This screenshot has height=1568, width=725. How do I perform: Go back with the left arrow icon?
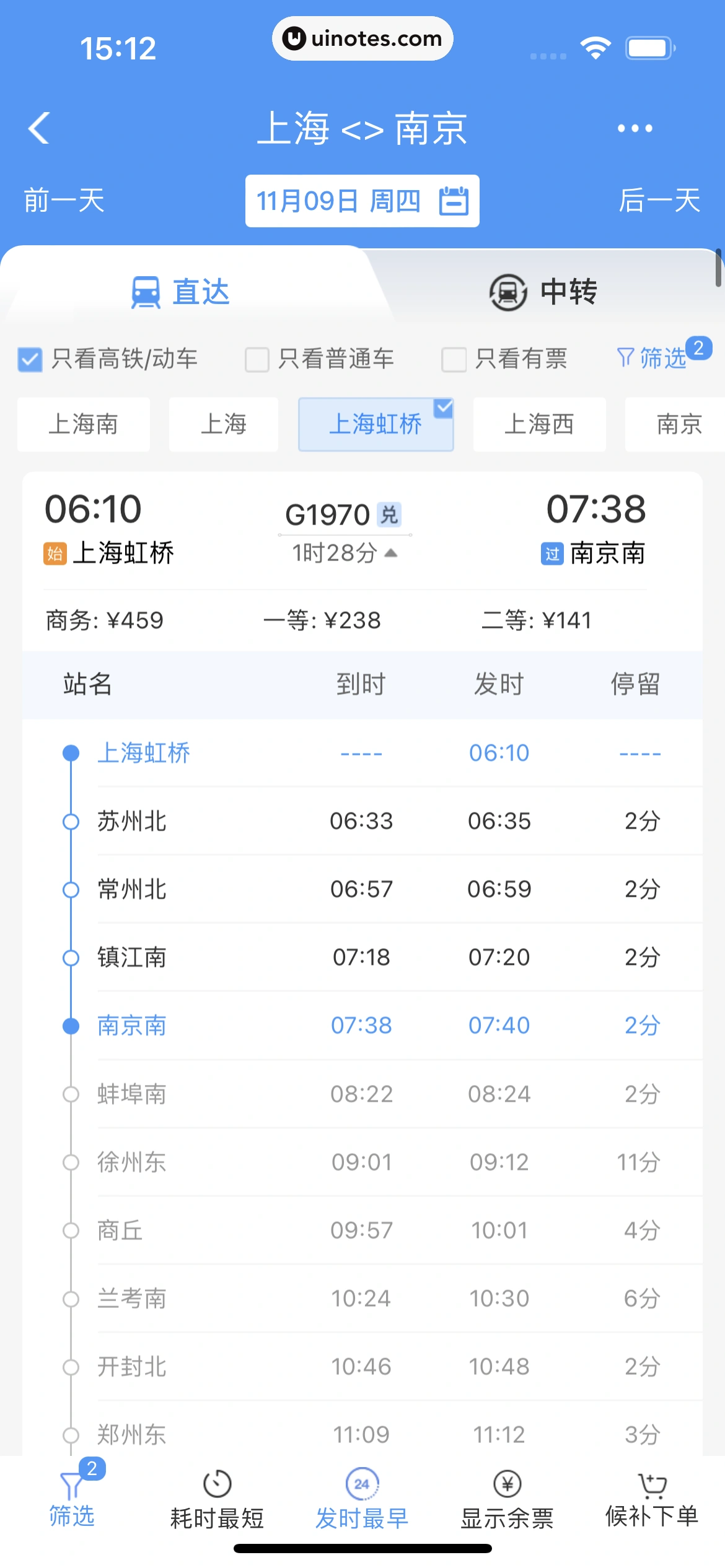pyautogui.click(x=39, y=128)
